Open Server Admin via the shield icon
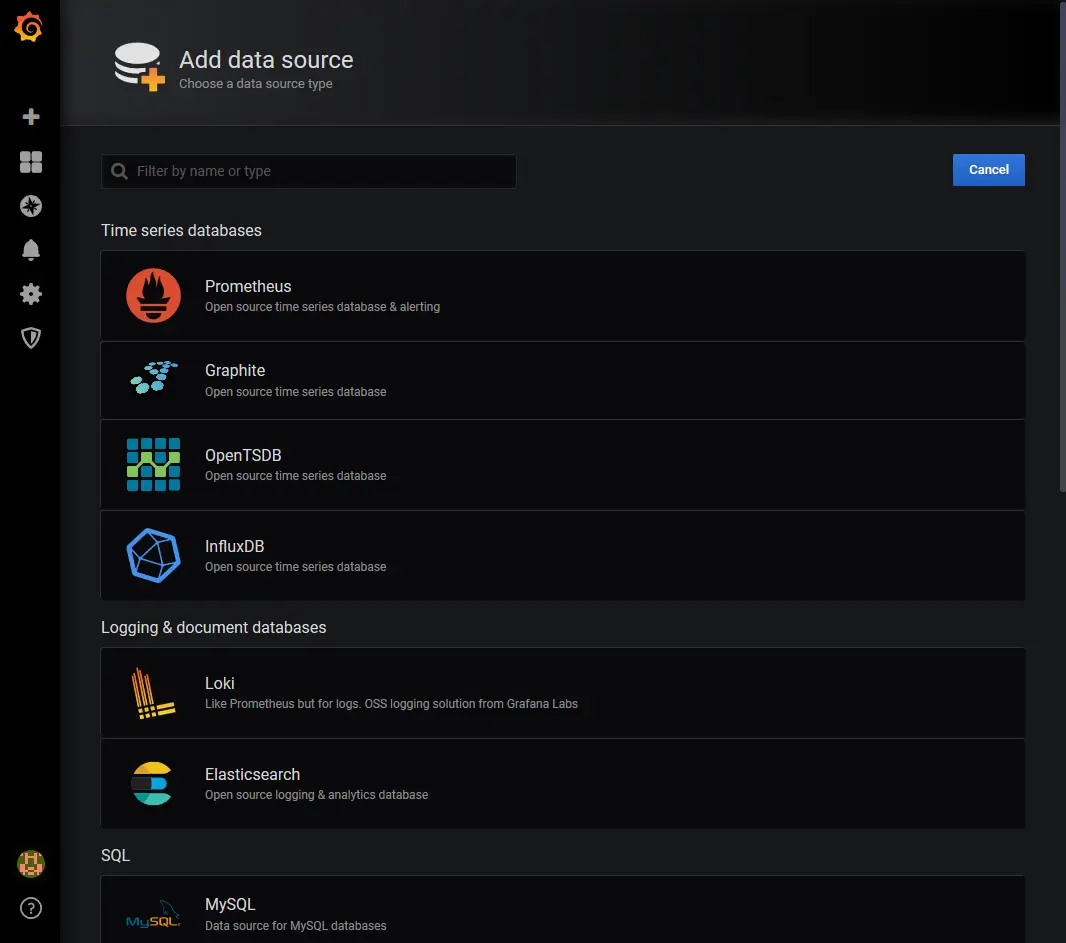 [29, 338]
